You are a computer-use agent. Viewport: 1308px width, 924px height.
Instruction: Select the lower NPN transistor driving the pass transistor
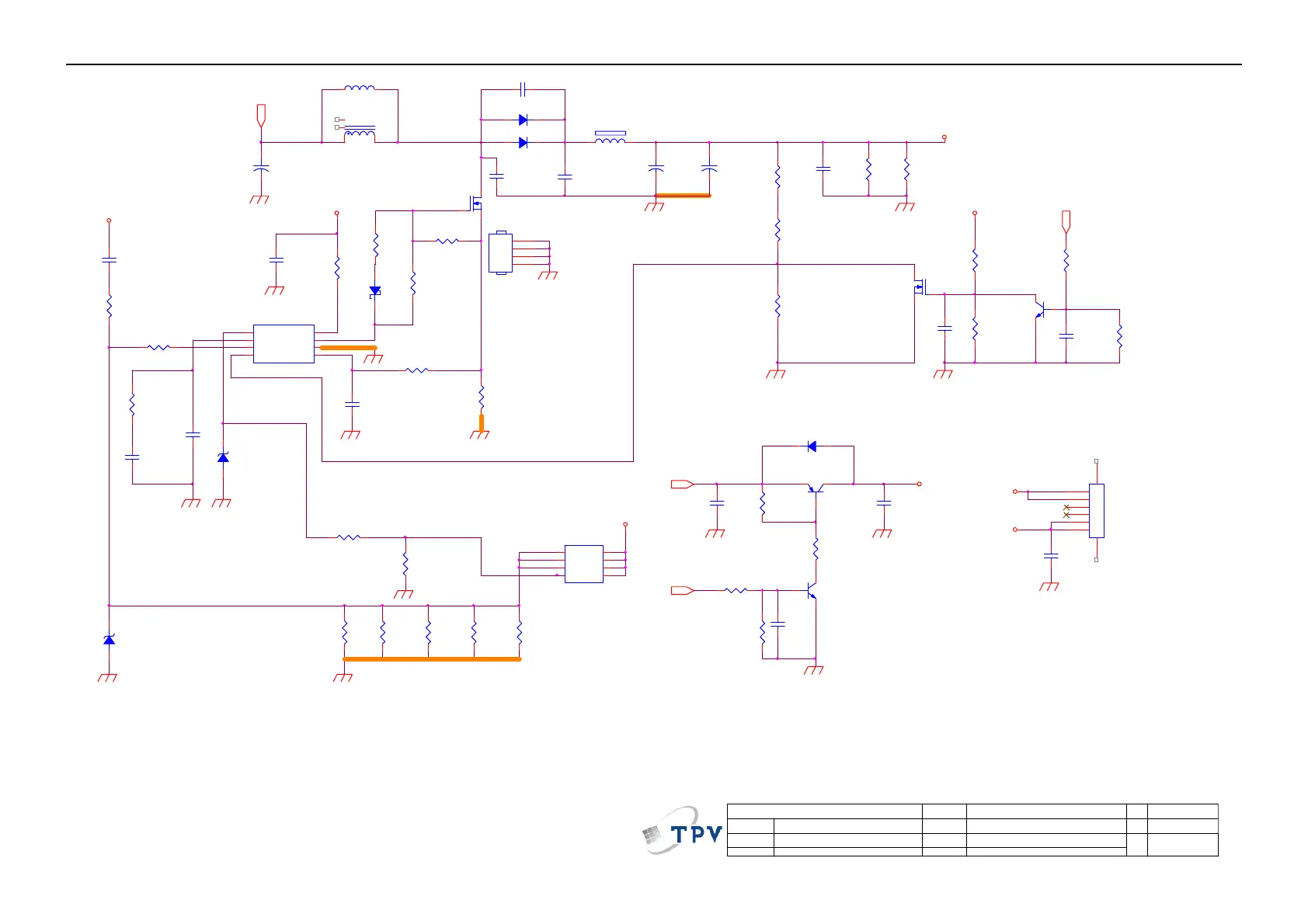coord(812,591)
